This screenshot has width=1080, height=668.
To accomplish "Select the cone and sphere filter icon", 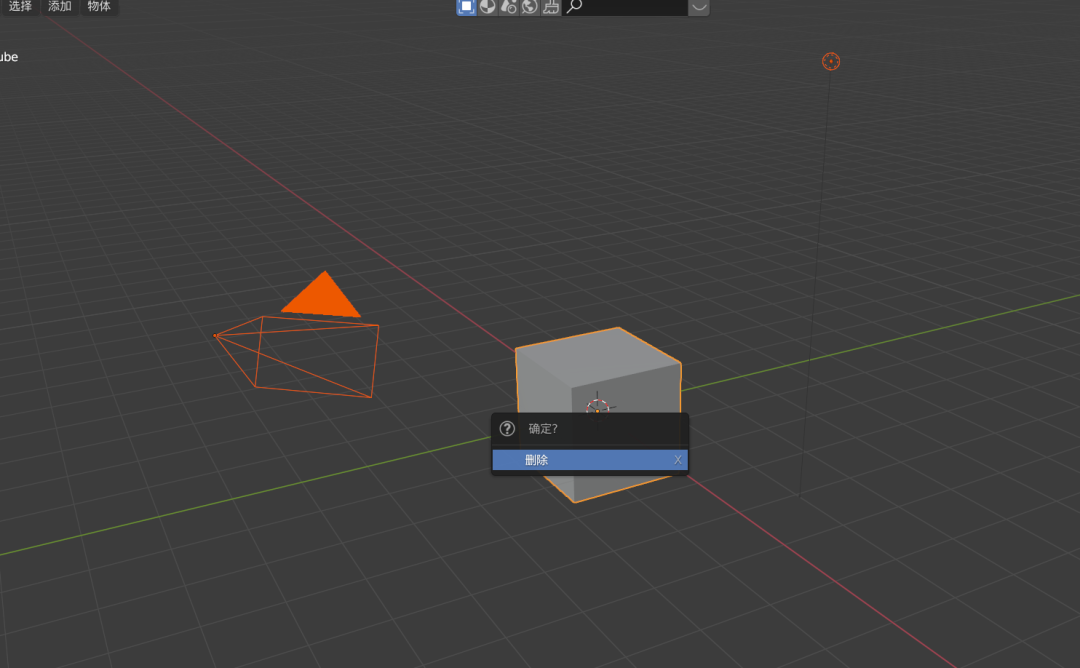I will [508, 7].
